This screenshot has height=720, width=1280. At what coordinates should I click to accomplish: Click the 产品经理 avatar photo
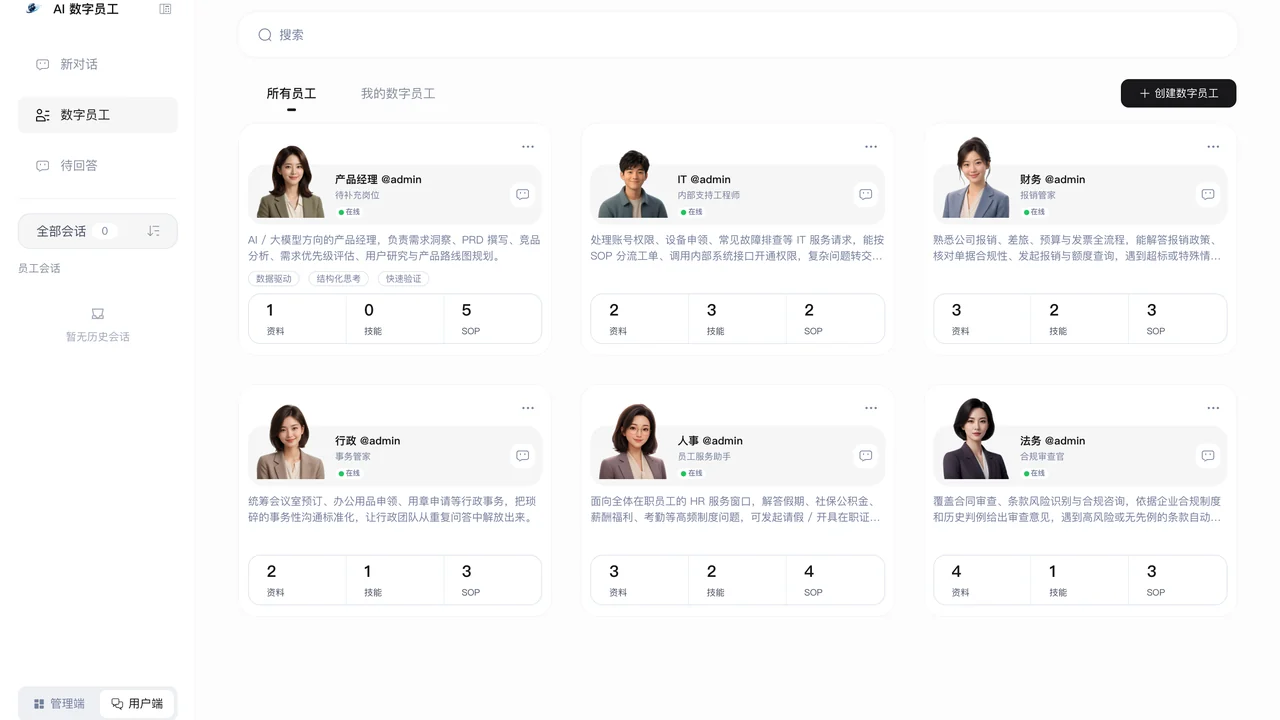(x=291, y=182)
